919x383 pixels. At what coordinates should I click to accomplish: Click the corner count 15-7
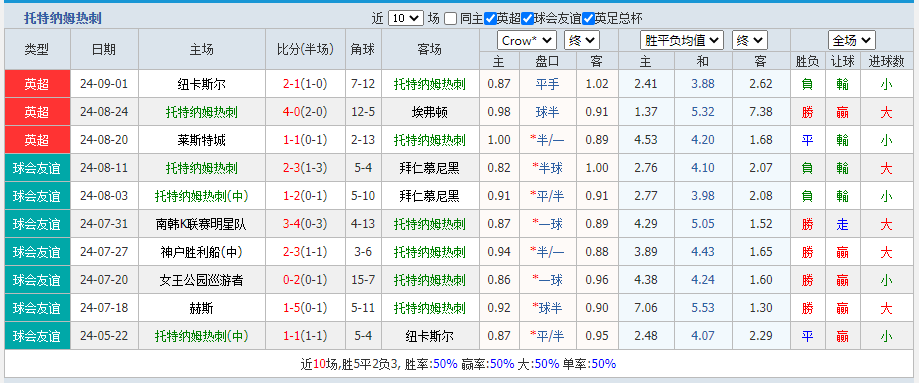coord(363,280)
